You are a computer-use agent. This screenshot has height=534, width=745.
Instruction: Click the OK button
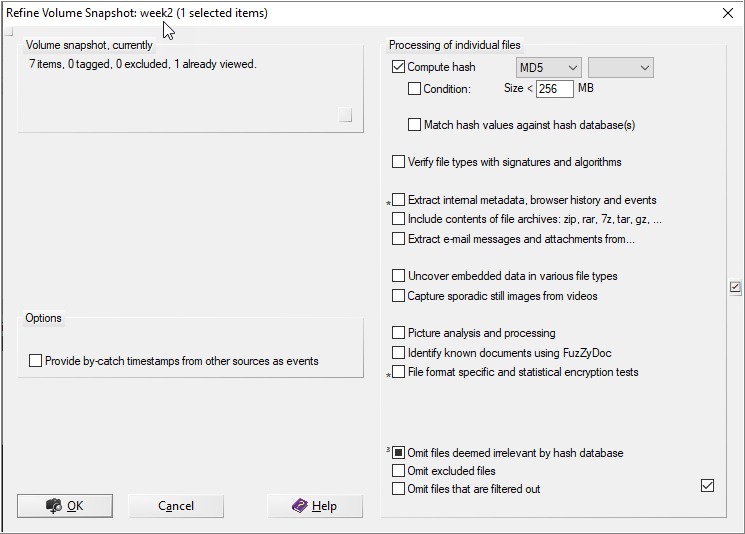(65, 506)
